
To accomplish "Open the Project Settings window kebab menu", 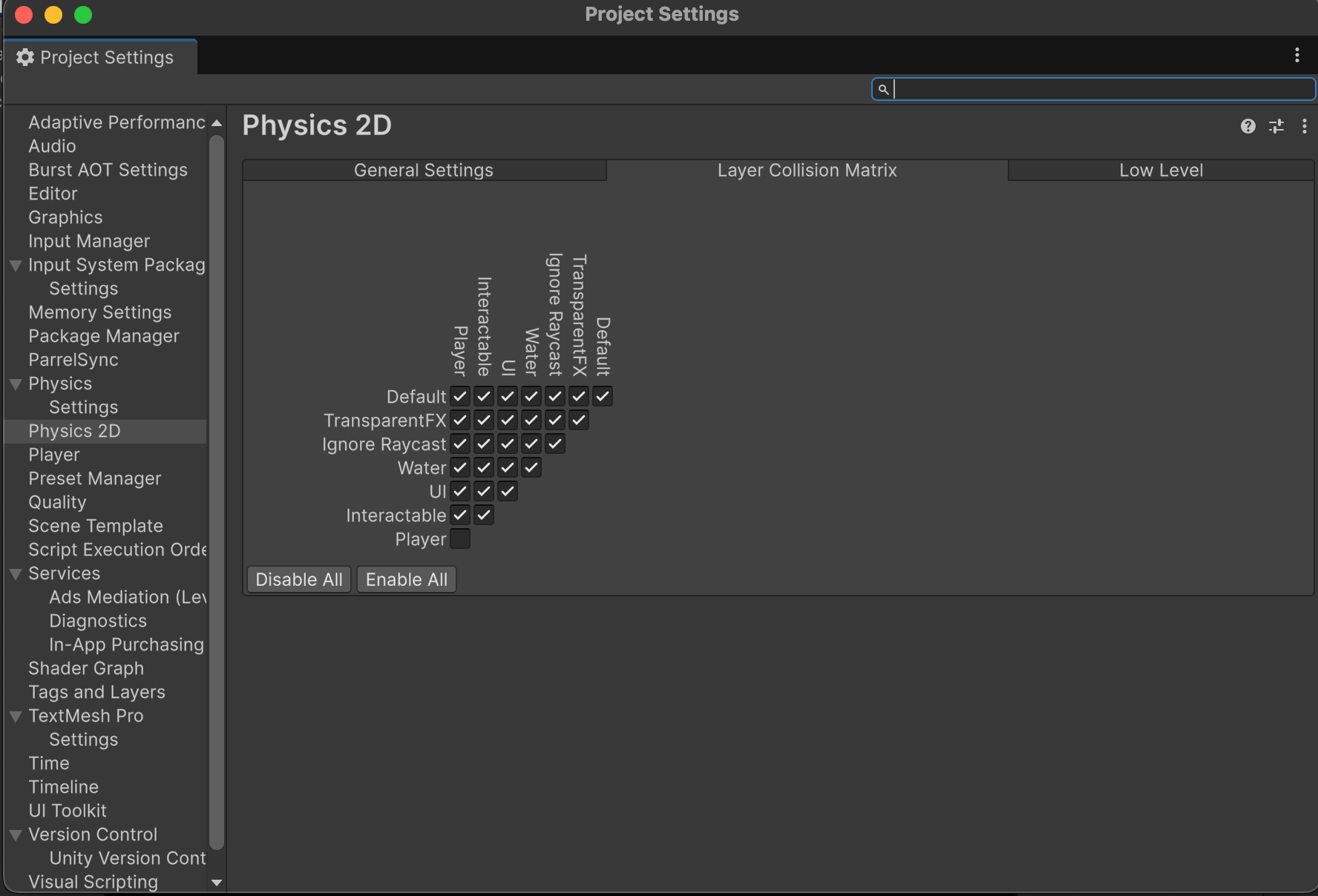I will (1296, 55).
